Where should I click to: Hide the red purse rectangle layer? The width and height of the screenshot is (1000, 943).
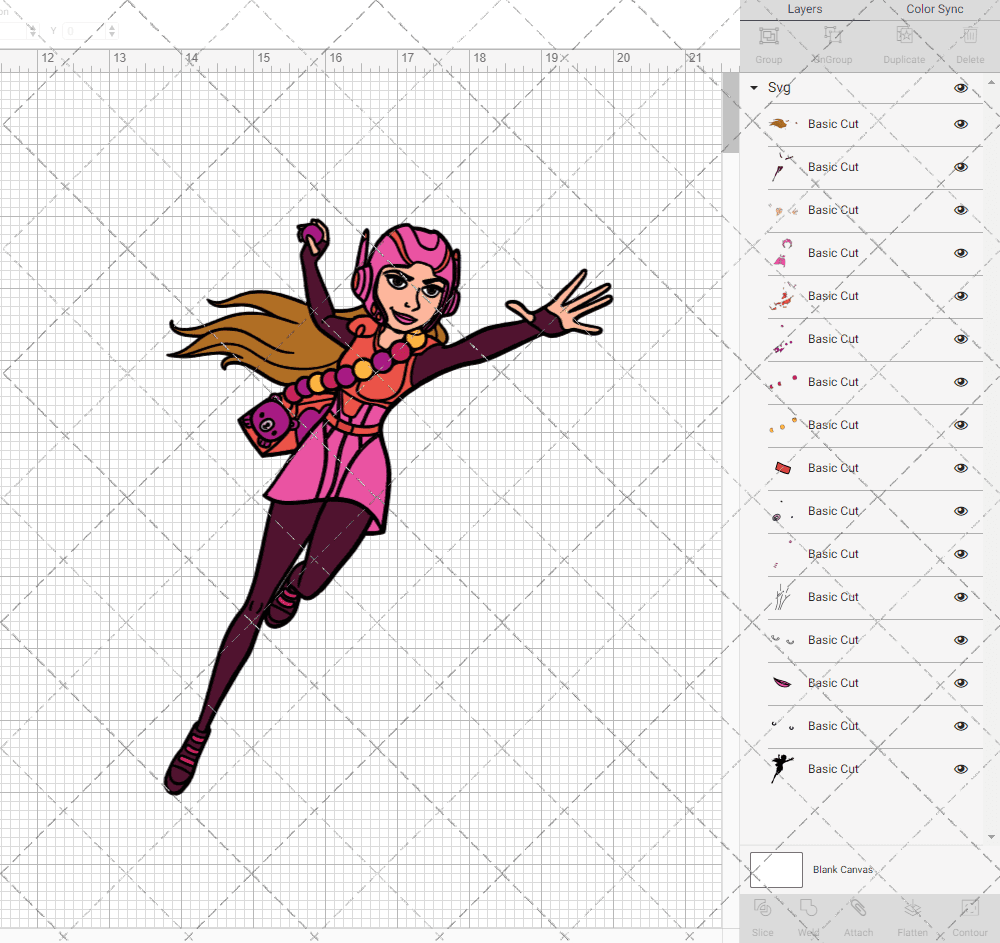pos(960,468)
